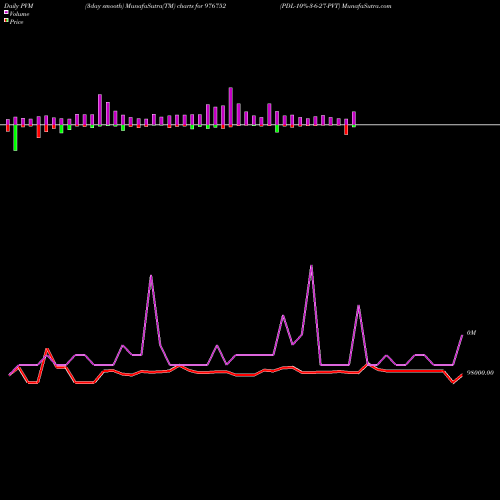
Task: Click the Volume legend label
Action: click(19, 14)
